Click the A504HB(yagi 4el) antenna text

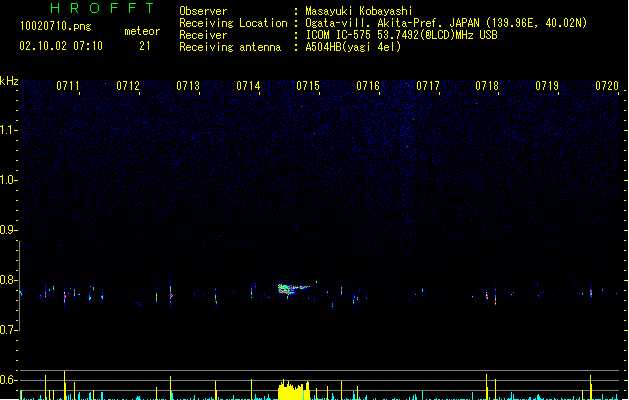tap(353, 47)
